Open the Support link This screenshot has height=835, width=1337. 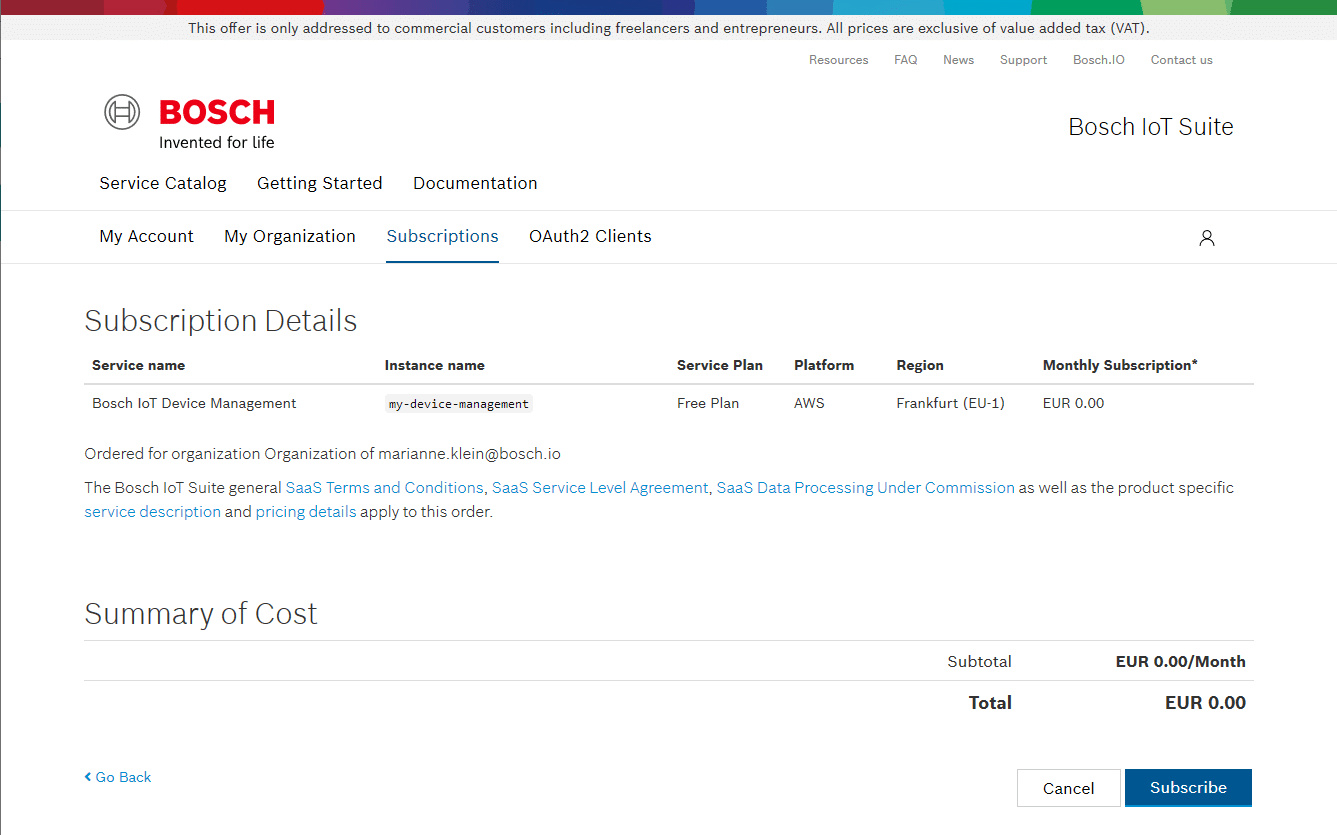click(x=1023, y=60)
